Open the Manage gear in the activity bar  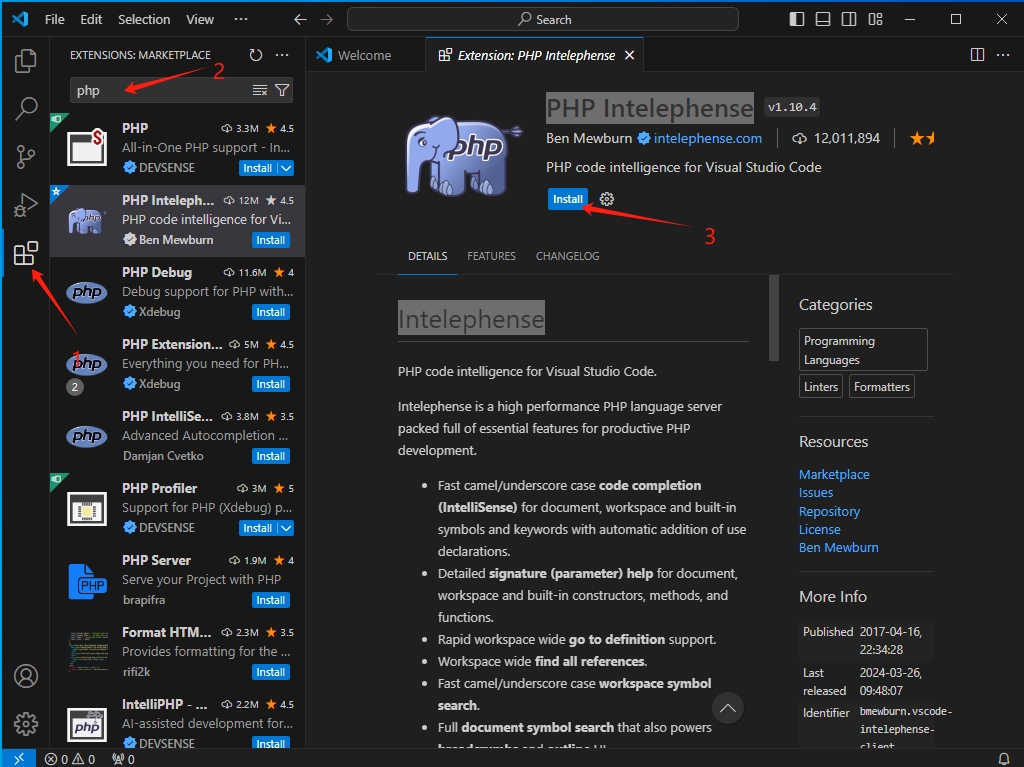(x=26, y=724)
